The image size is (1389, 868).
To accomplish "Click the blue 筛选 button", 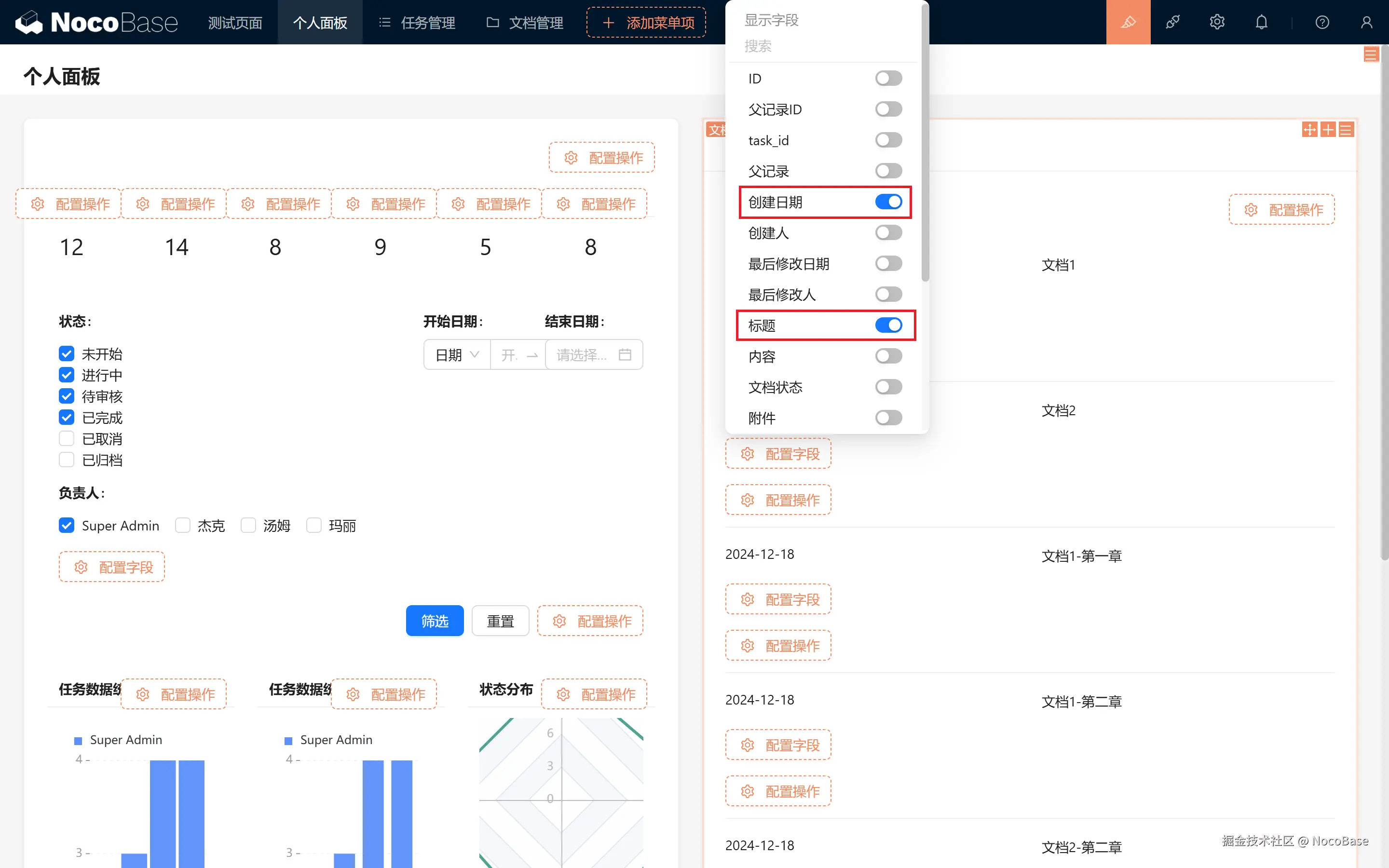I will pos(435,621).
